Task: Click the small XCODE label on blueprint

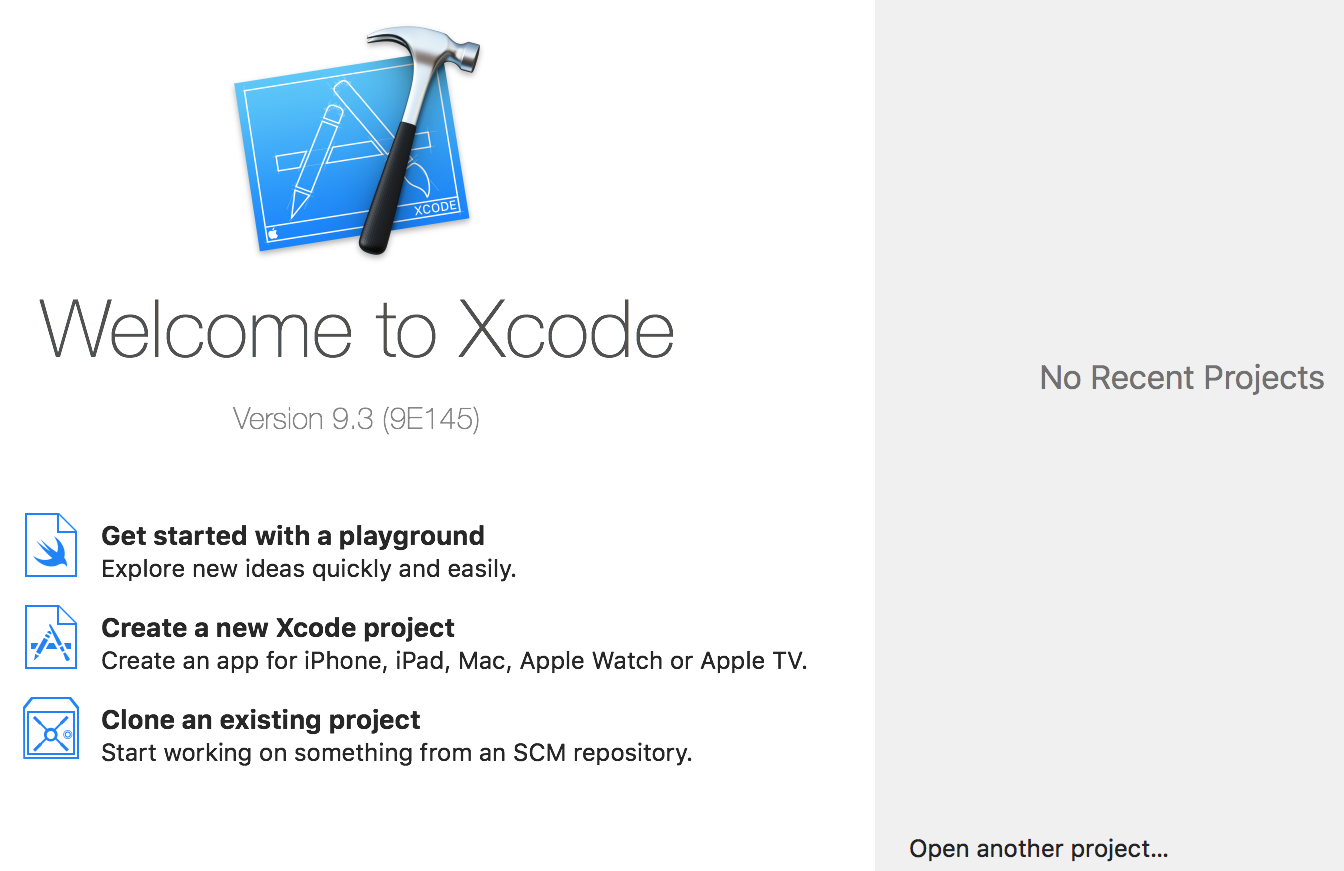Action: (x=436, y=209)
